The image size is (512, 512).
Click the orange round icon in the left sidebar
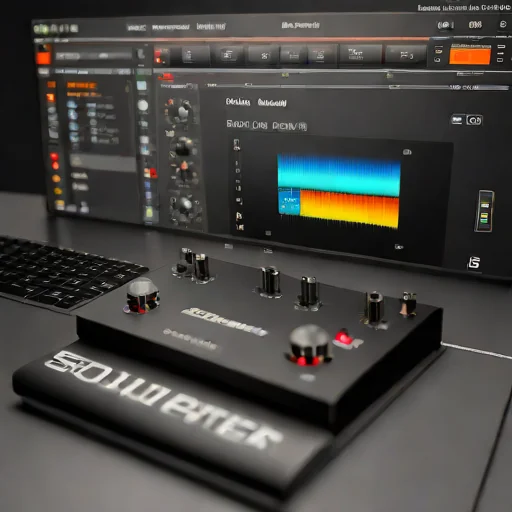pos(56,179)
